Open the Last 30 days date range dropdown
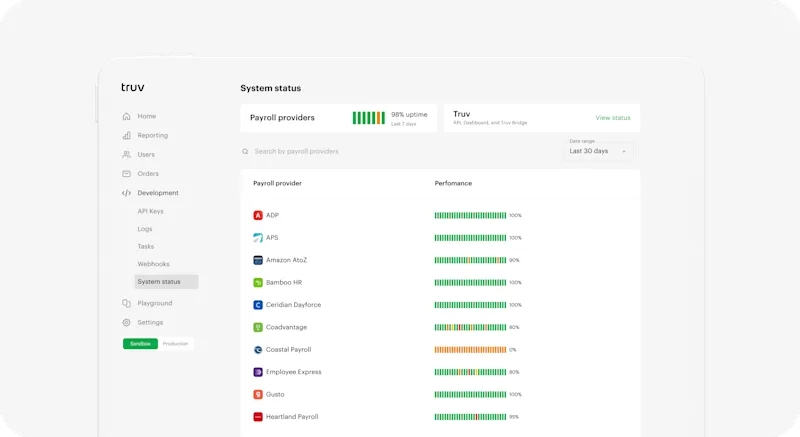Screen dimensions: 800x437 pyautogui.click(x=598, y=151)
